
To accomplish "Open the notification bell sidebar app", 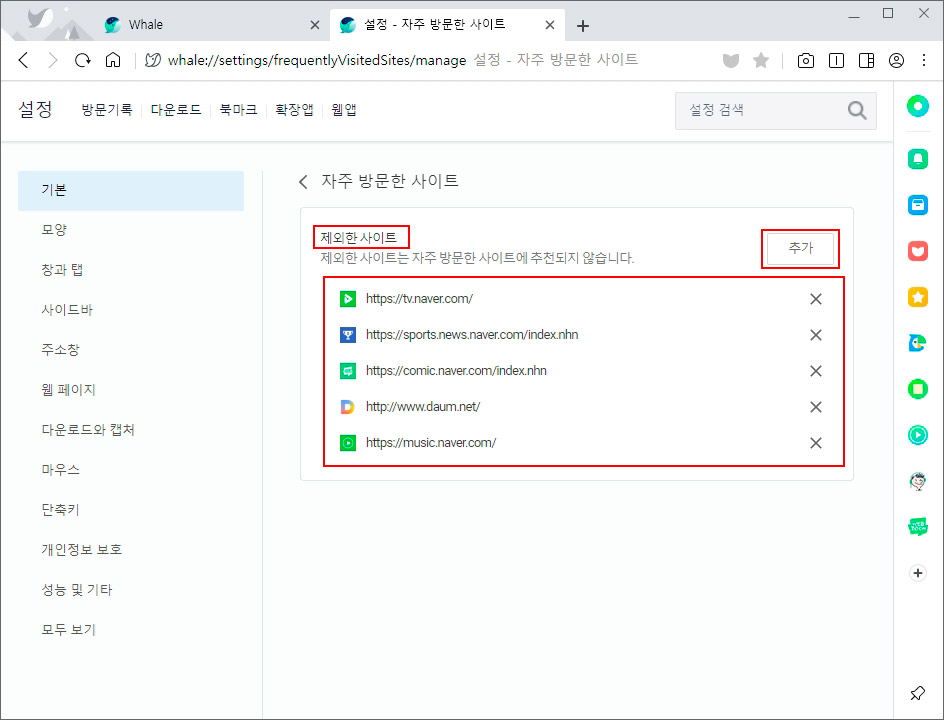I will (x=918, y=158).
